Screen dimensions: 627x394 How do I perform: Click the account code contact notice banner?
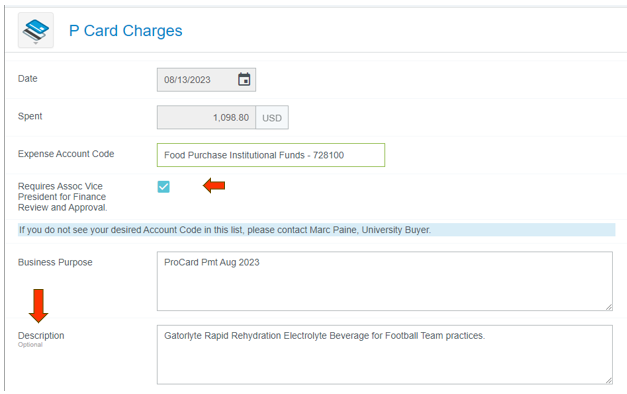(x=316, y=230)
